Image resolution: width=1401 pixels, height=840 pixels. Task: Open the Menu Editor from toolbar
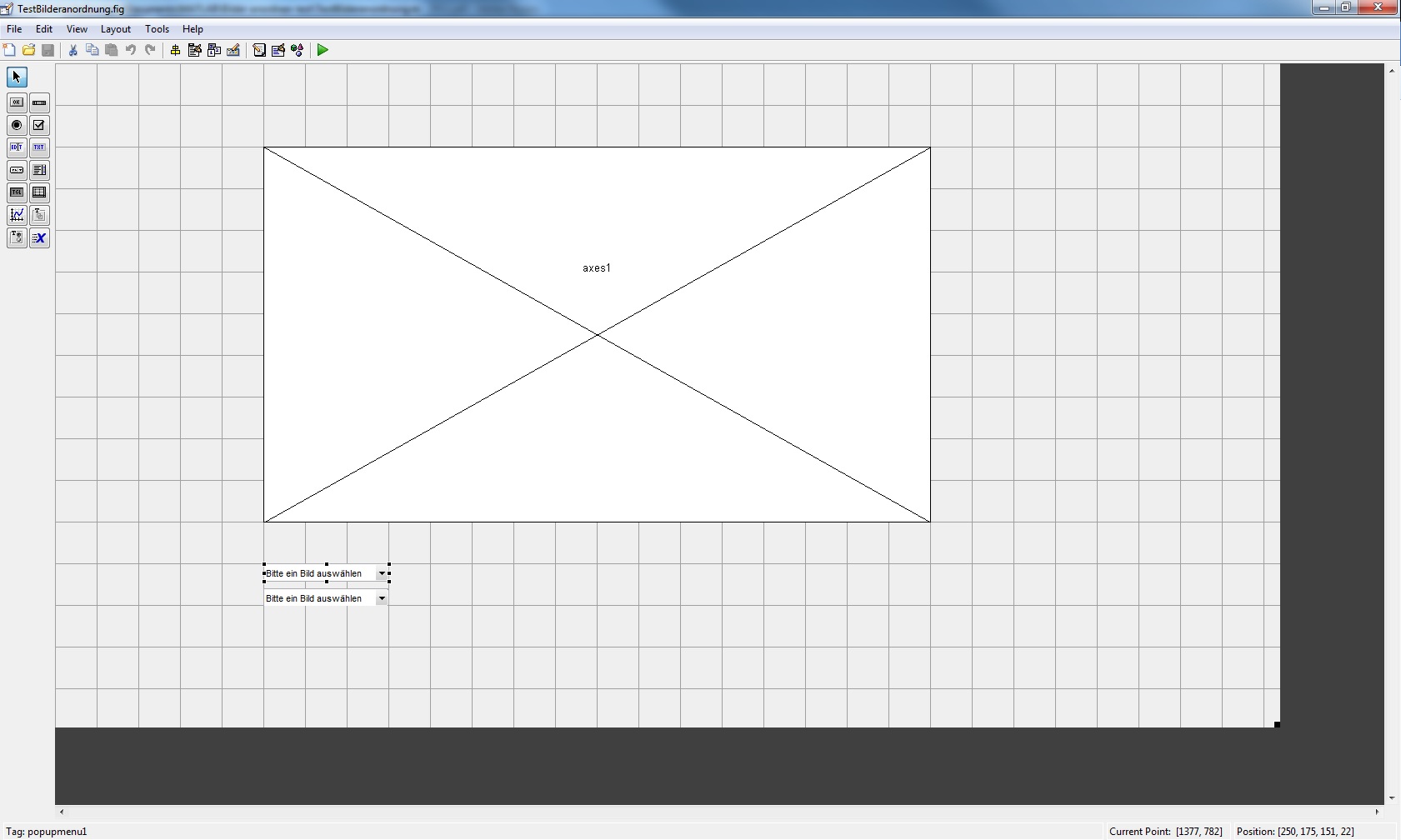[194, 50]
